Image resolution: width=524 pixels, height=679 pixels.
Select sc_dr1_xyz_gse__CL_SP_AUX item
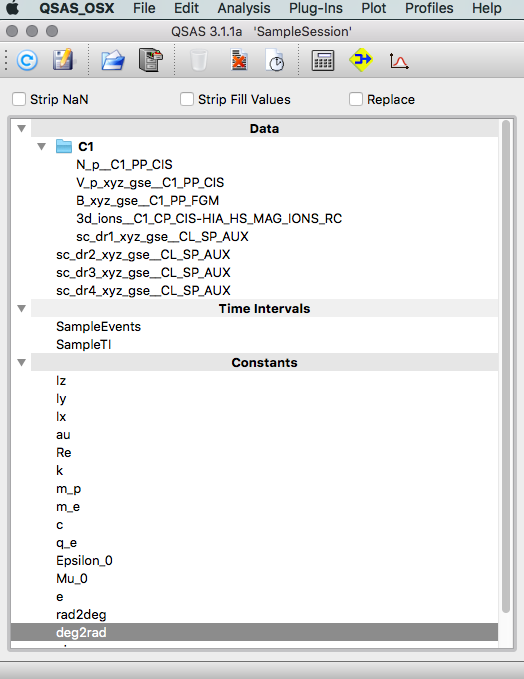click(x=162, y=237)
